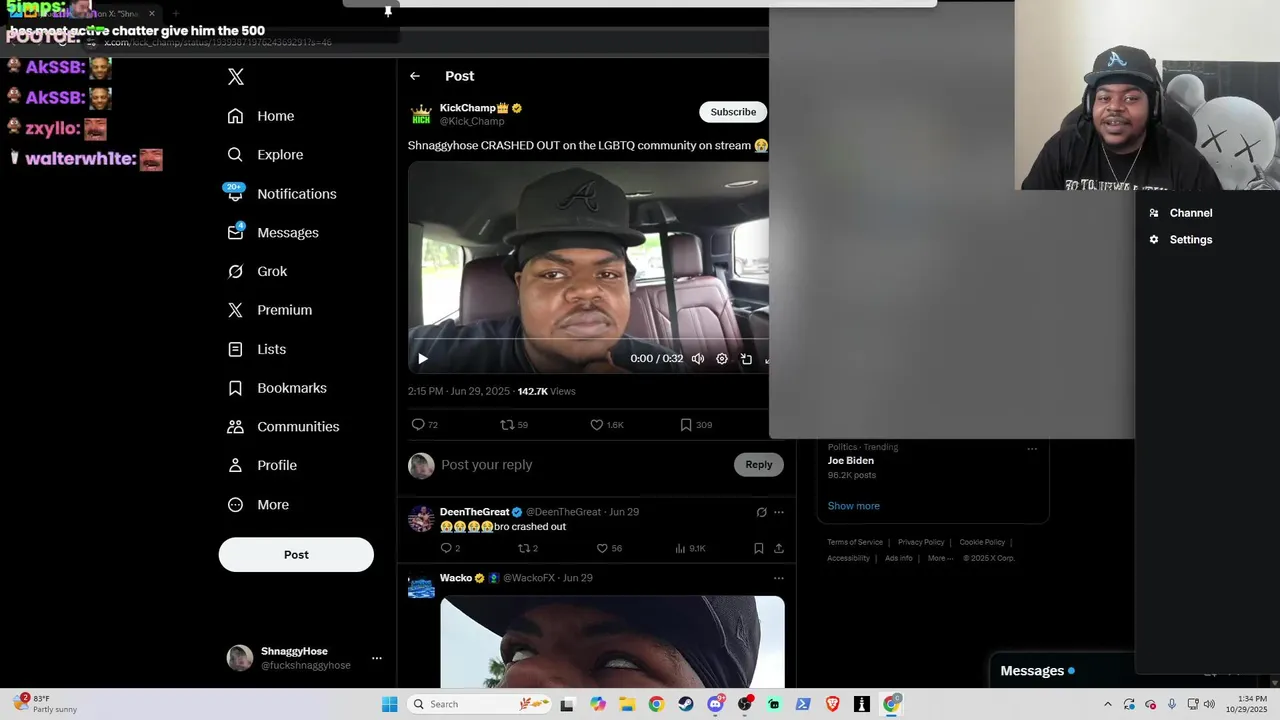The width and height of the screenshot is (1280, 720).
Task: Like DeenTheGreat's reply showing 56
Action: click(609, 548)
